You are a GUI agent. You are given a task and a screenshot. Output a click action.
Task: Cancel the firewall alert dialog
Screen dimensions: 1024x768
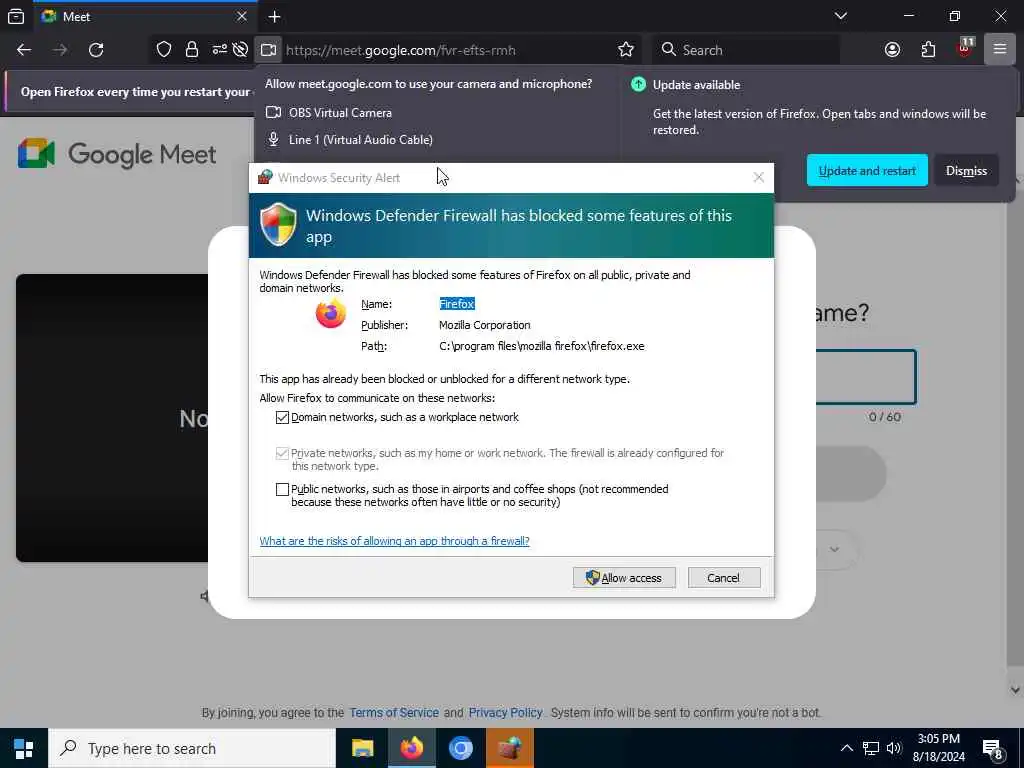(724, 577)
